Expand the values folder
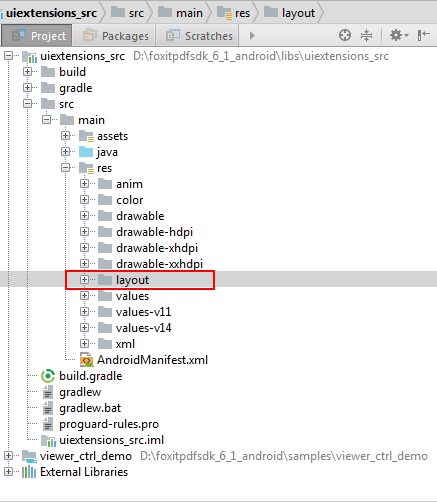 [x=85, y=296]
